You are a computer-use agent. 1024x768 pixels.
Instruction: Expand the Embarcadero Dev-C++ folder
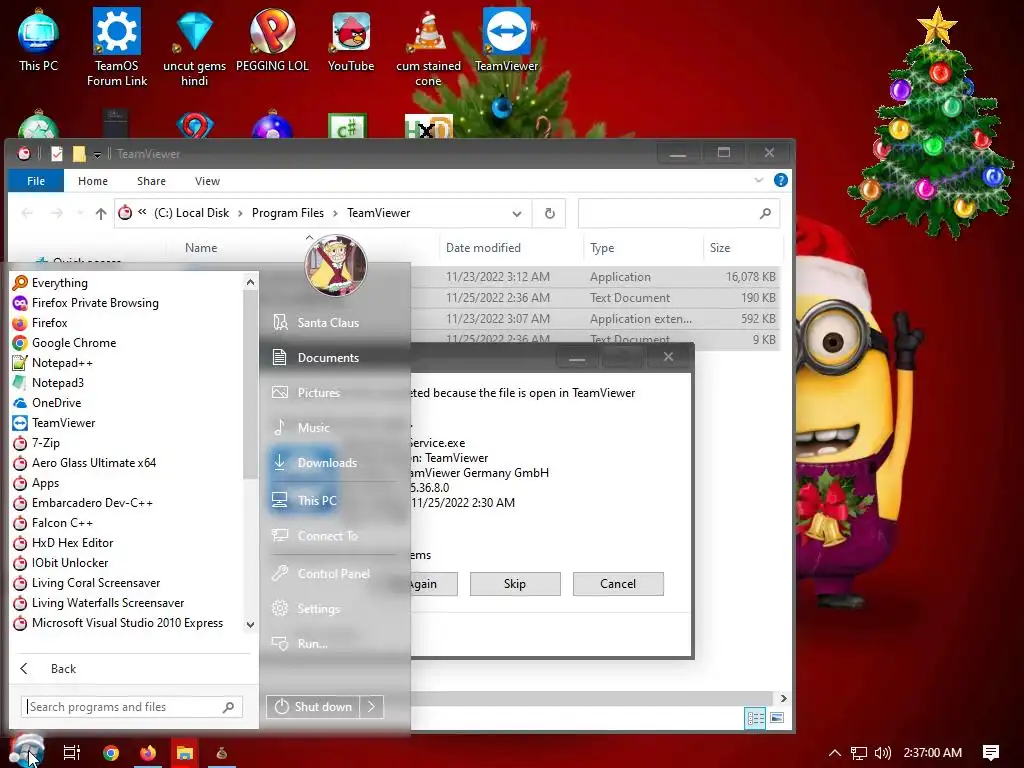(x=92, y=503)
